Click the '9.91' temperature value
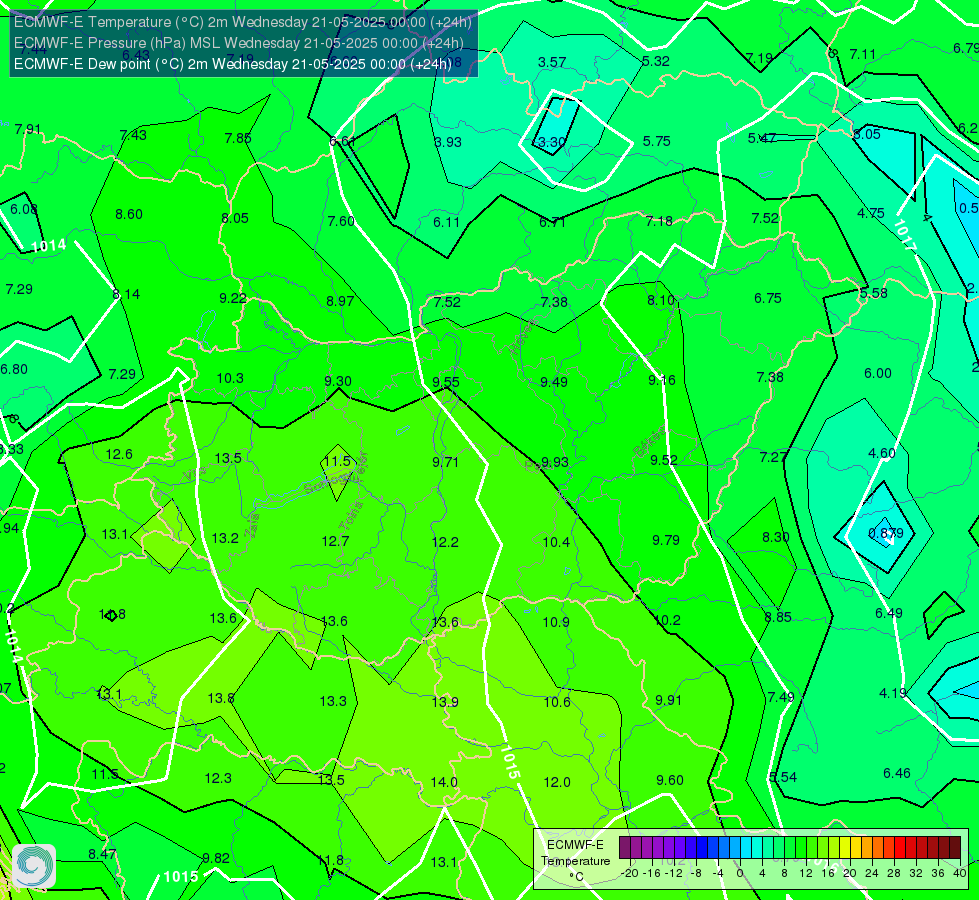 coord(669,700)
